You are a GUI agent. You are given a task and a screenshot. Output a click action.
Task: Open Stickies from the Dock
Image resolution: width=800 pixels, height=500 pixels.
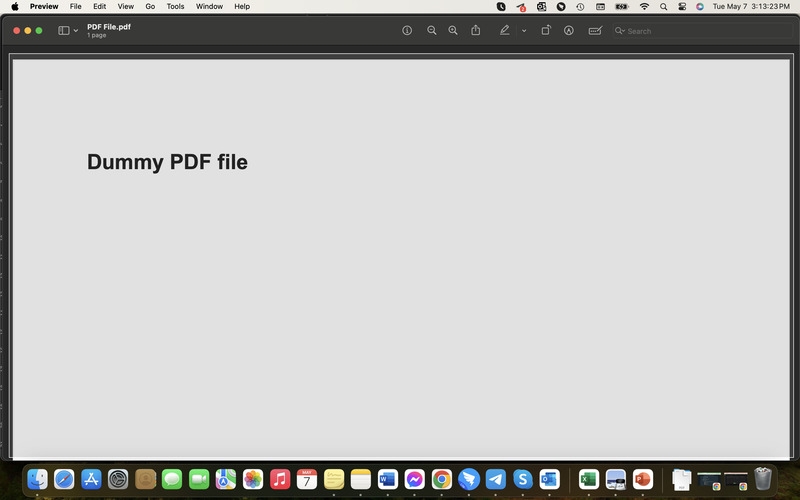point(334,480)
